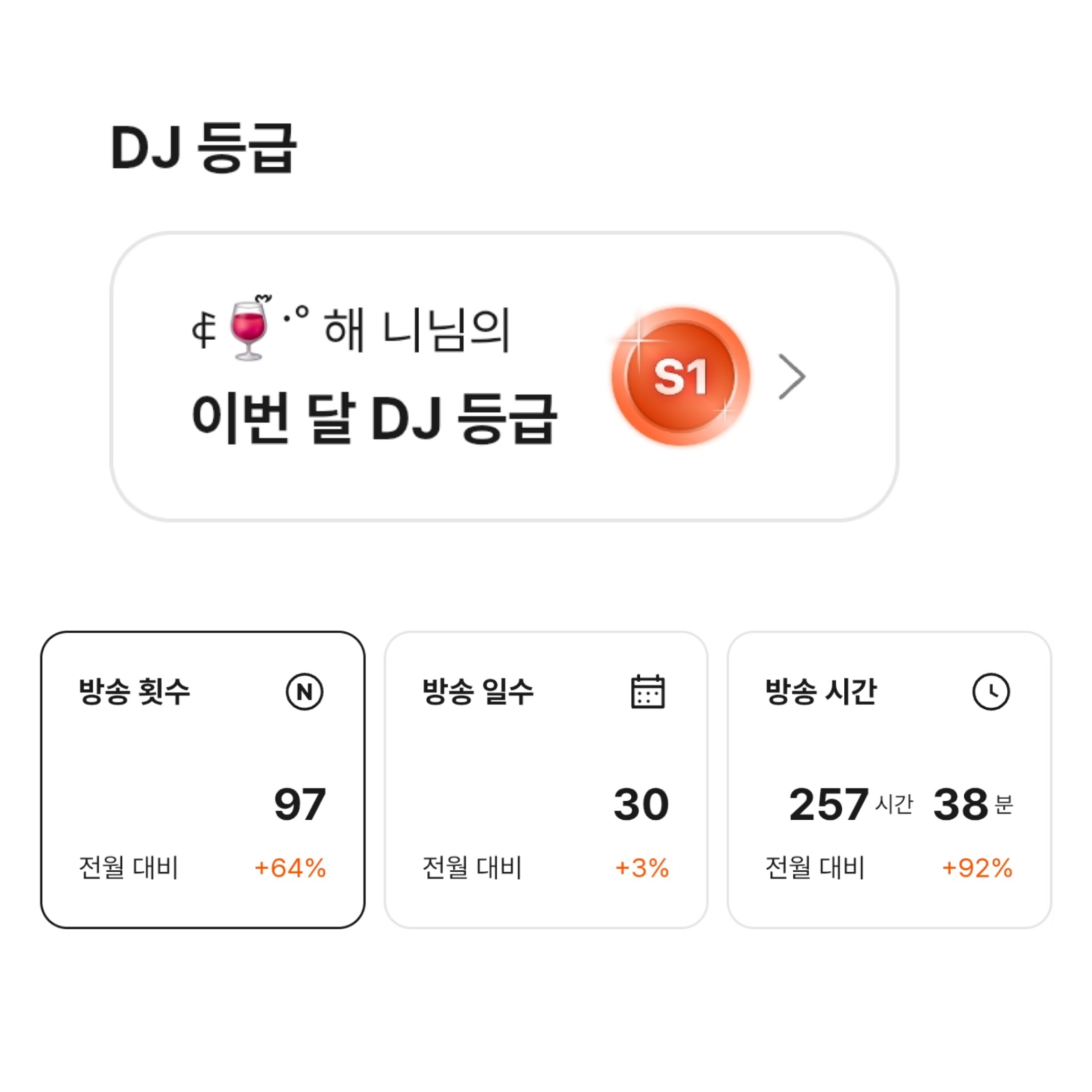Click the +3% change percentage

click(x=642, y=868)
